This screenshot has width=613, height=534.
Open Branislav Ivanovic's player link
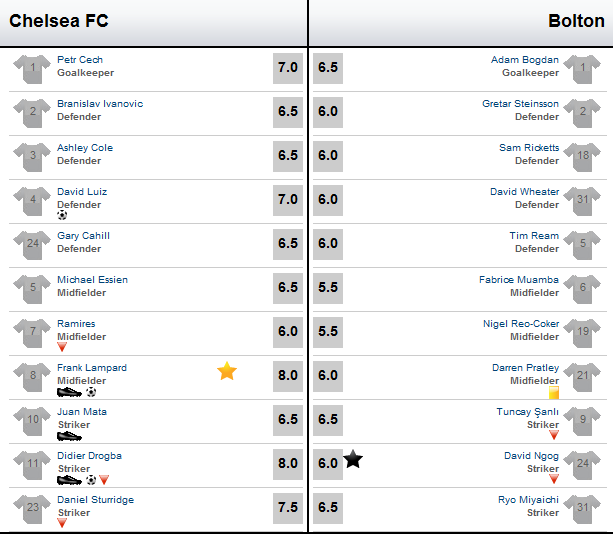100,104
